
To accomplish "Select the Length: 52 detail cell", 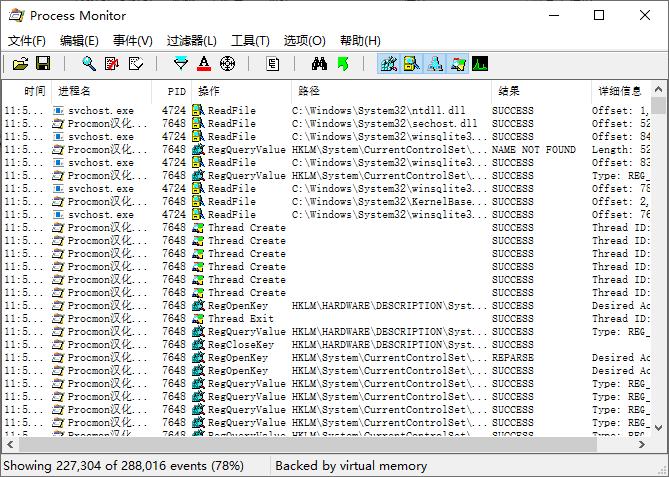I will pos(621,150).
